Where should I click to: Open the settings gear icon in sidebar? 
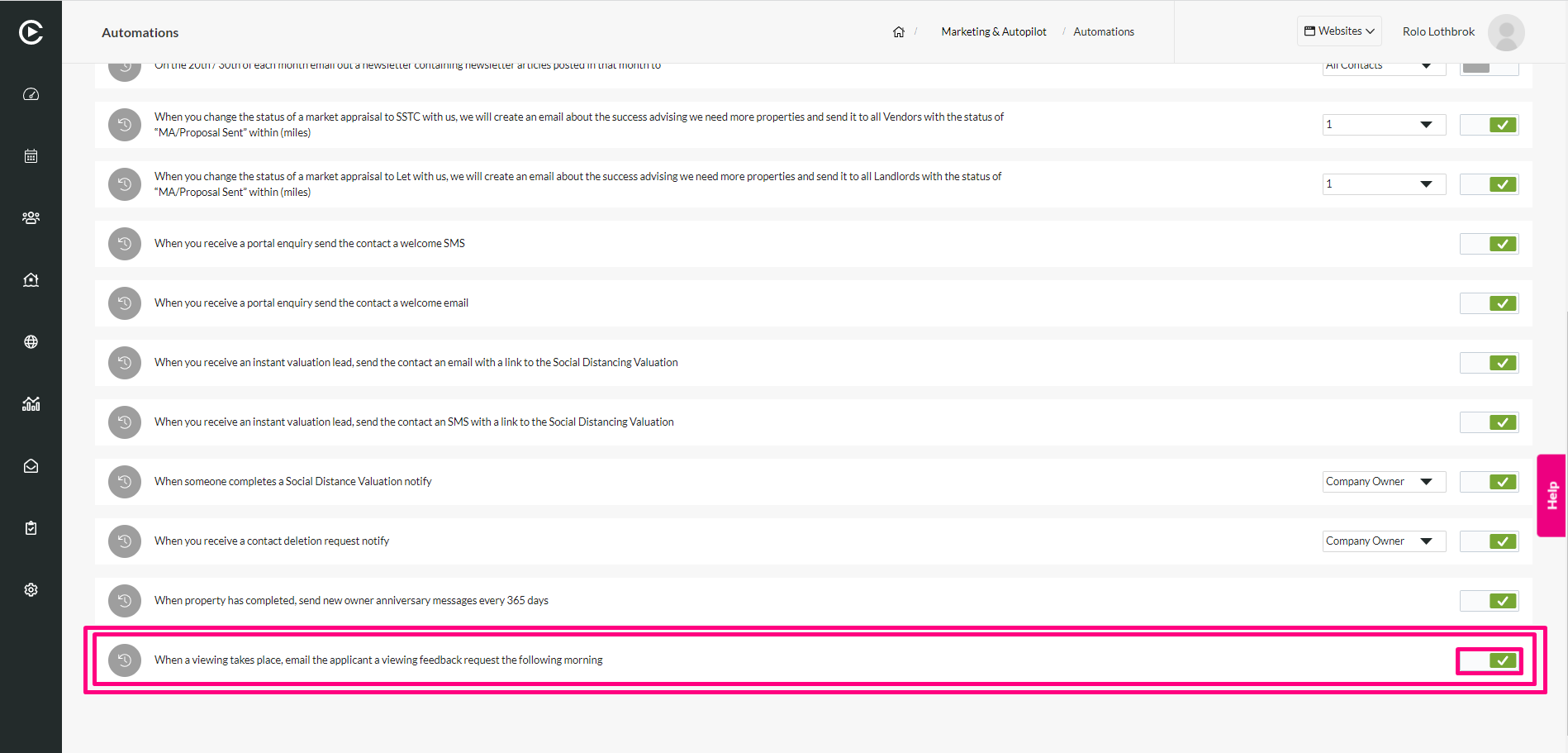(31, 590)
